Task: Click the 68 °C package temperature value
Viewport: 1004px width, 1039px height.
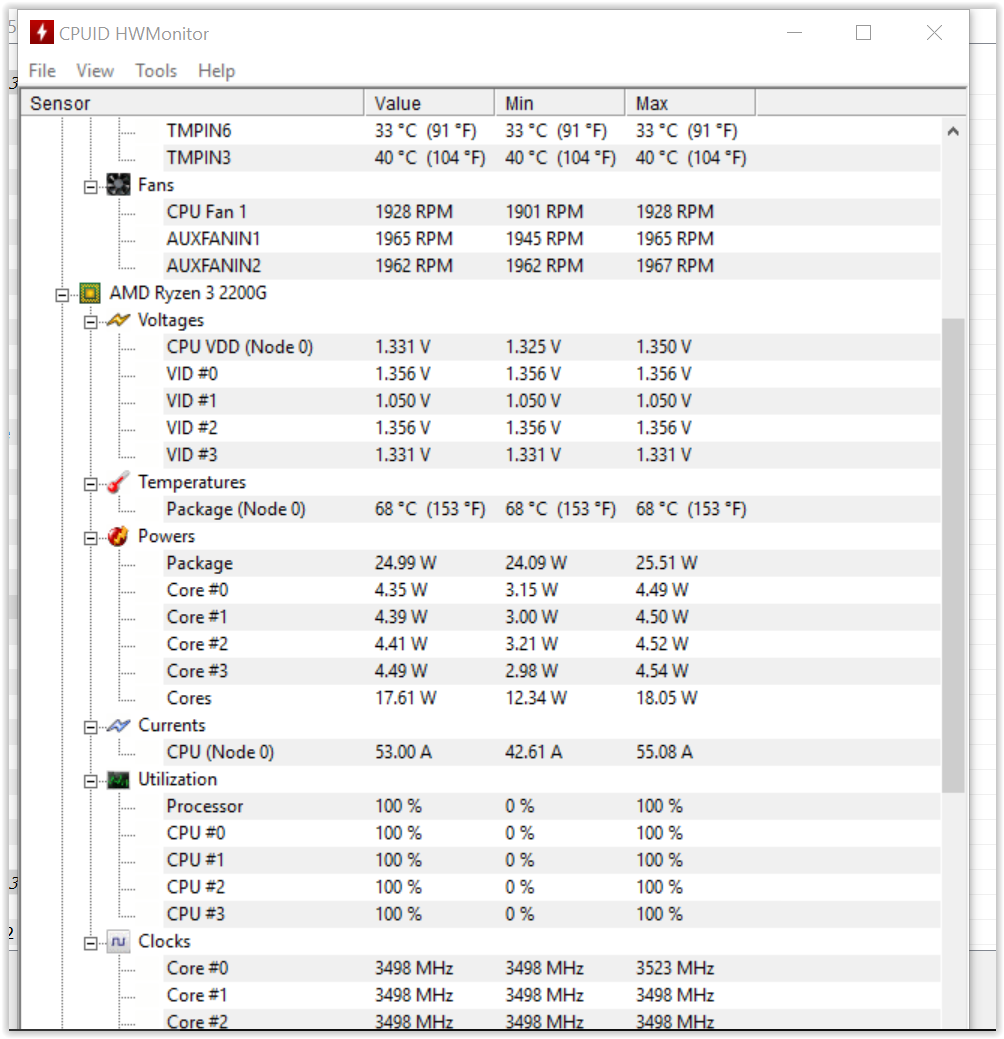Action: coord(430,509)
